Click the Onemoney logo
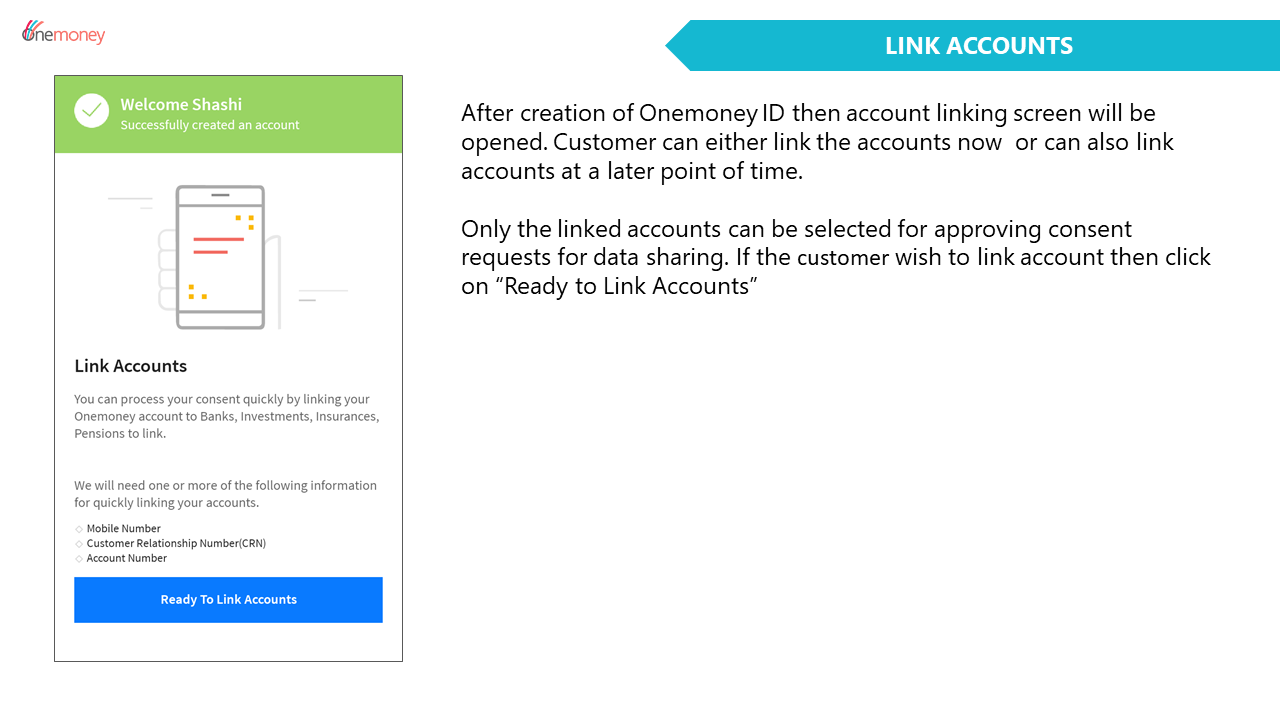 click(x=63, y=33)
